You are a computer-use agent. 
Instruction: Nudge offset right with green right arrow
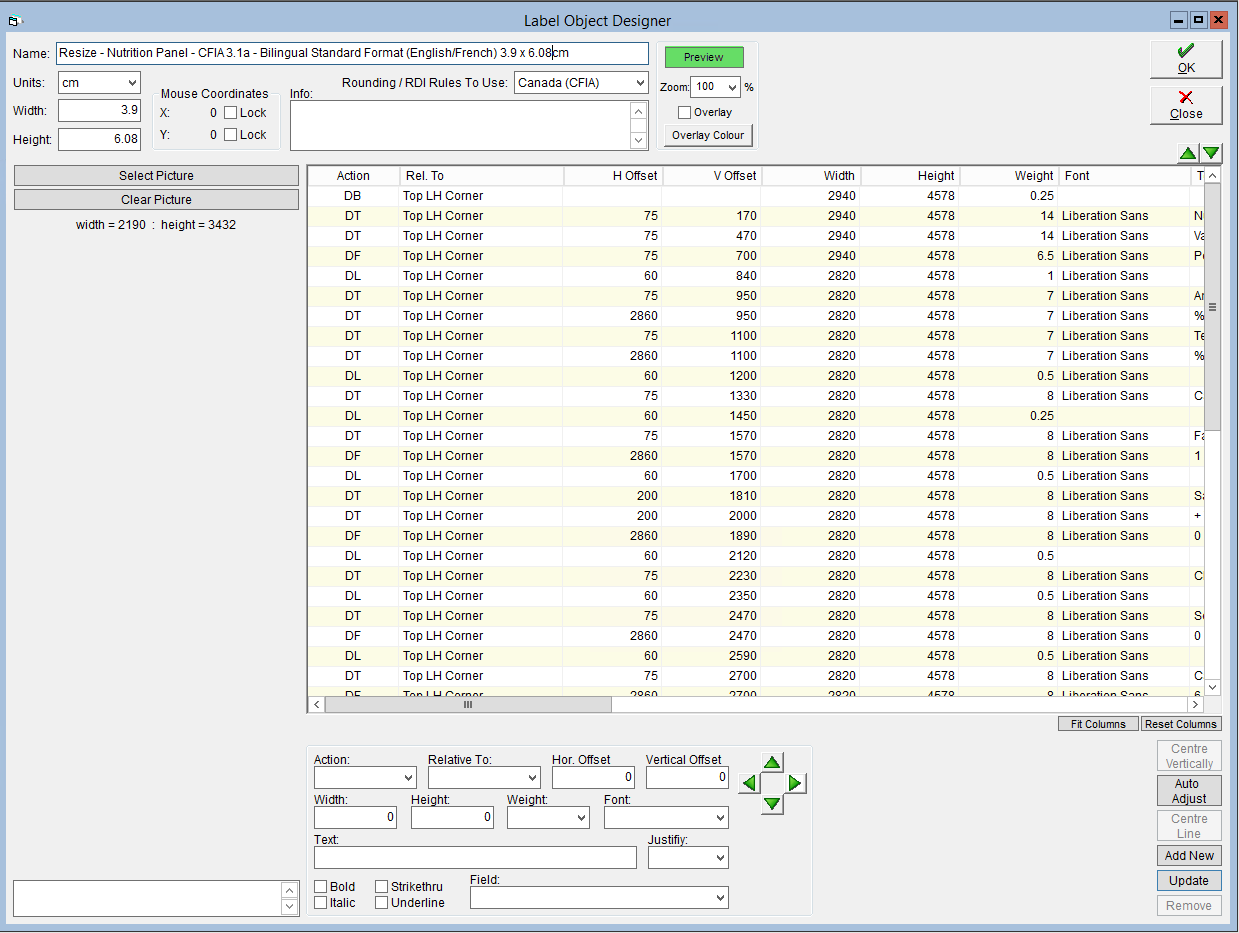[796, 783]
